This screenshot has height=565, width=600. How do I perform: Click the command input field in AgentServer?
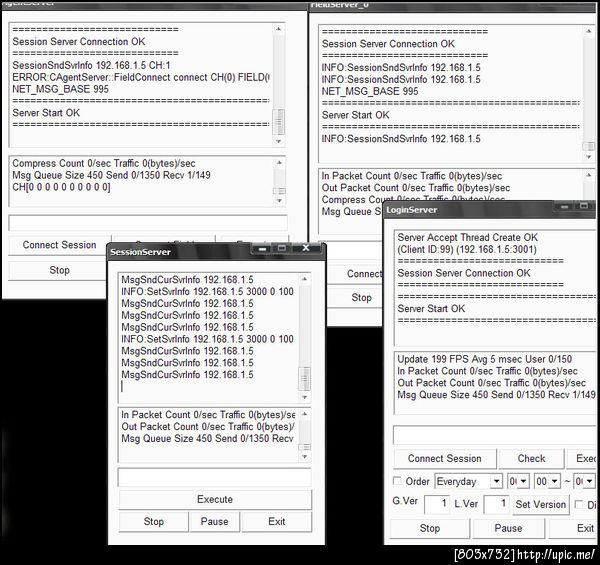(148, 223)
